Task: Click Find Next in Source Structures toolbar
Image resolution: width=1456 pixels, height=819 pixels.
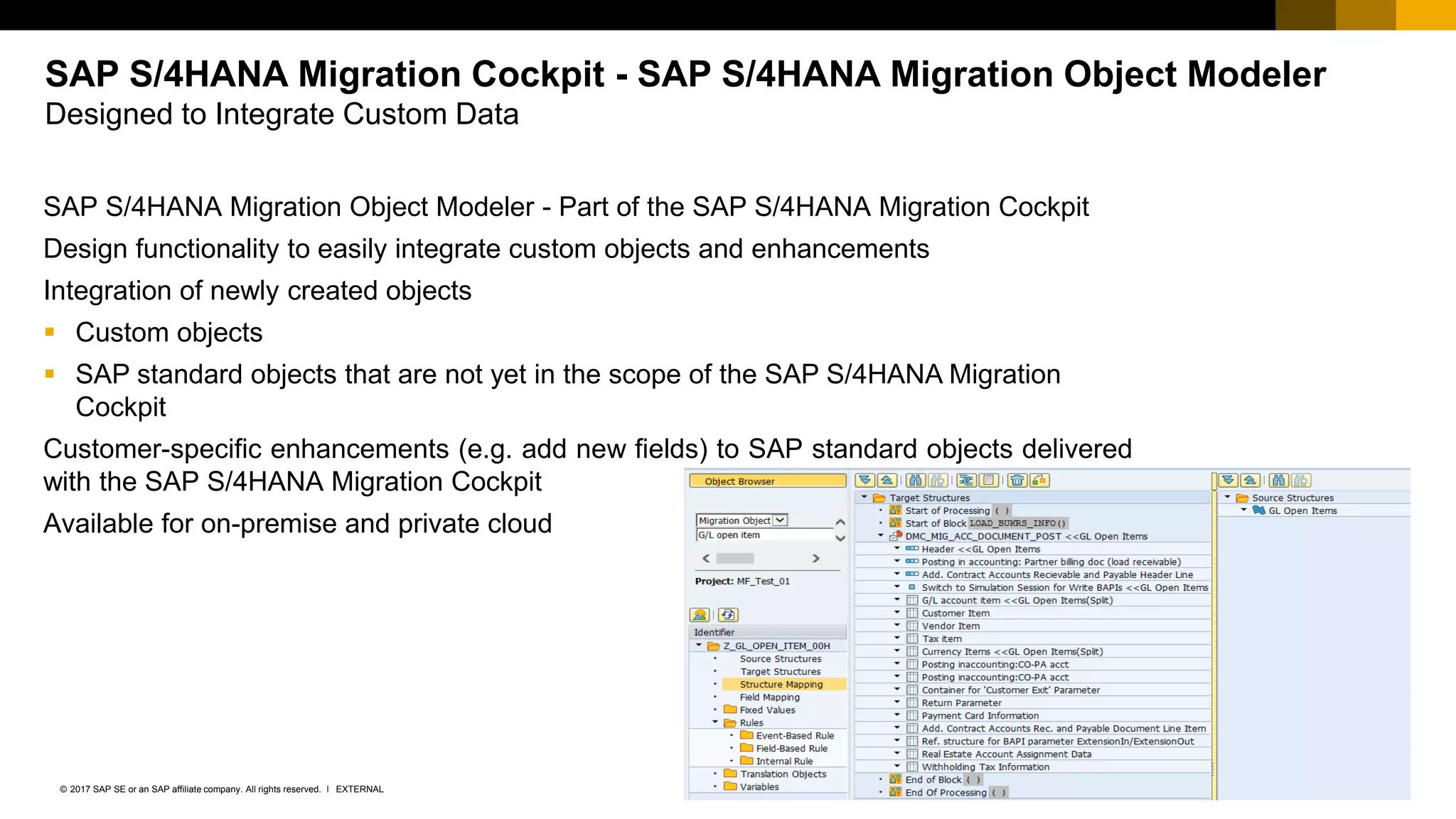Action: 1301,481
